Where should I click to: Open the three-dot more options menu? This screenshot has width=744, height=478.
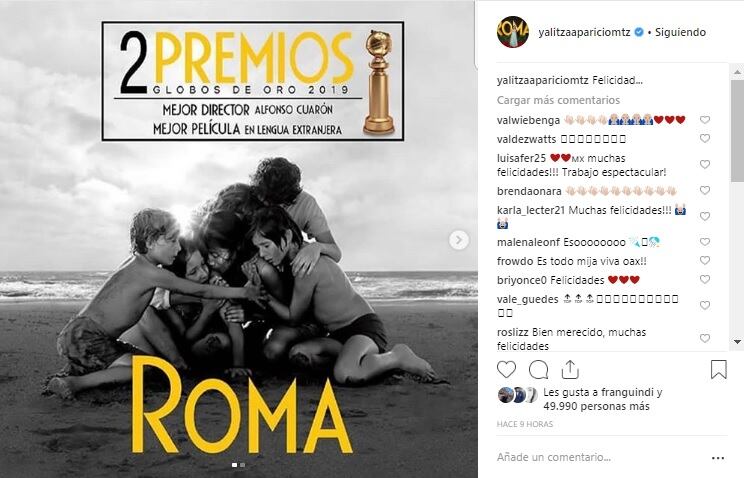coord(718,458)
